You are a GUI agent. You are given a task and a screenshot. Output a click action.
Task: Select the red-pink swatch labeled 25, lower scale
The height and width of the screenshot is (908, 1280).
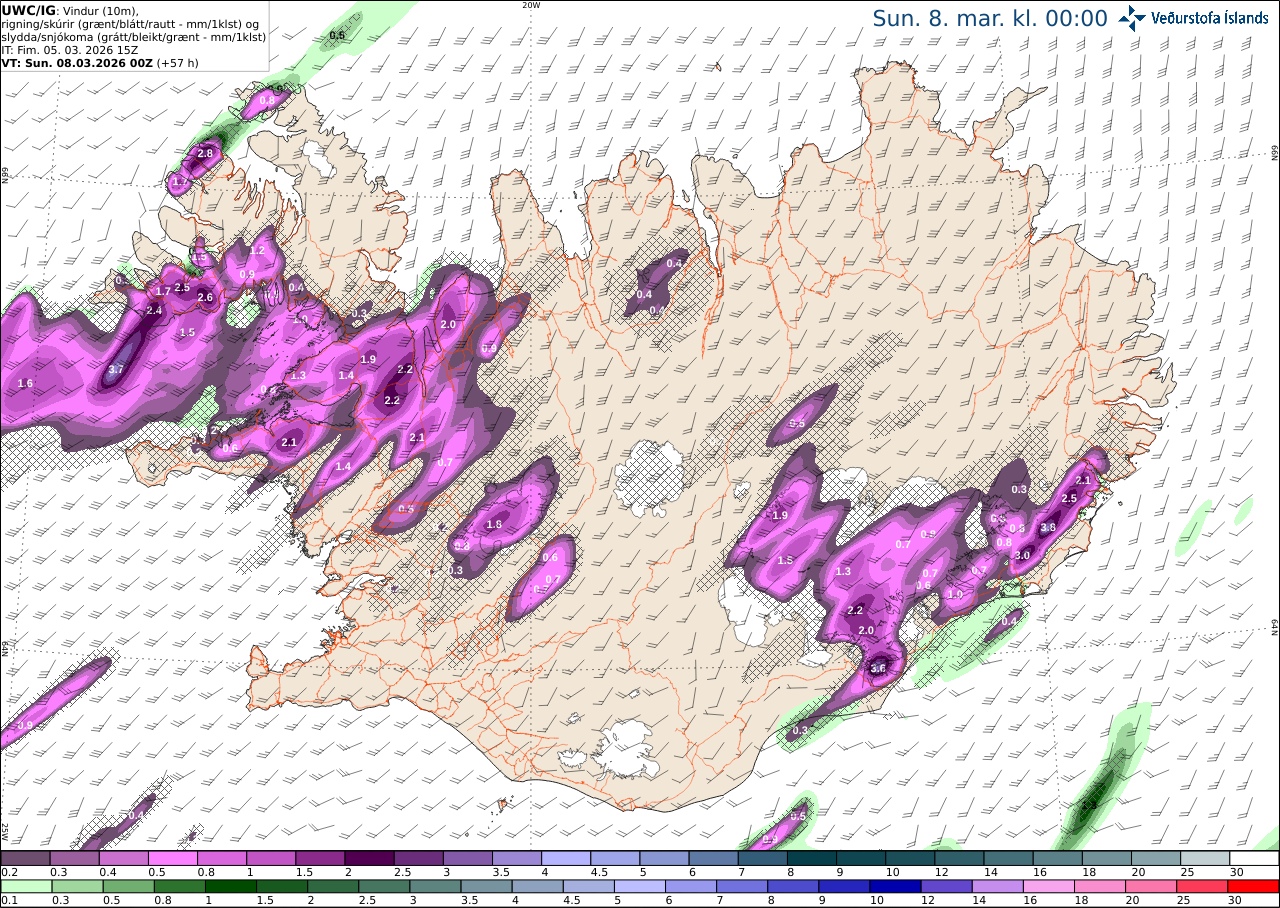pyautogui.click(x=1205, y=886)
